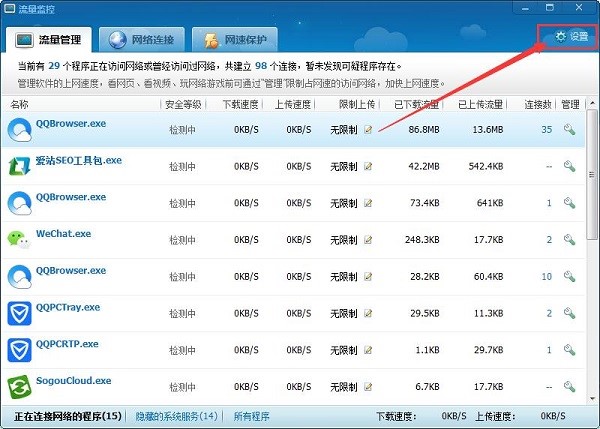Select the SogouCloud.exe process name
Image resolution: width=600 pixels, height=429 pixels.
coord(73,380)
